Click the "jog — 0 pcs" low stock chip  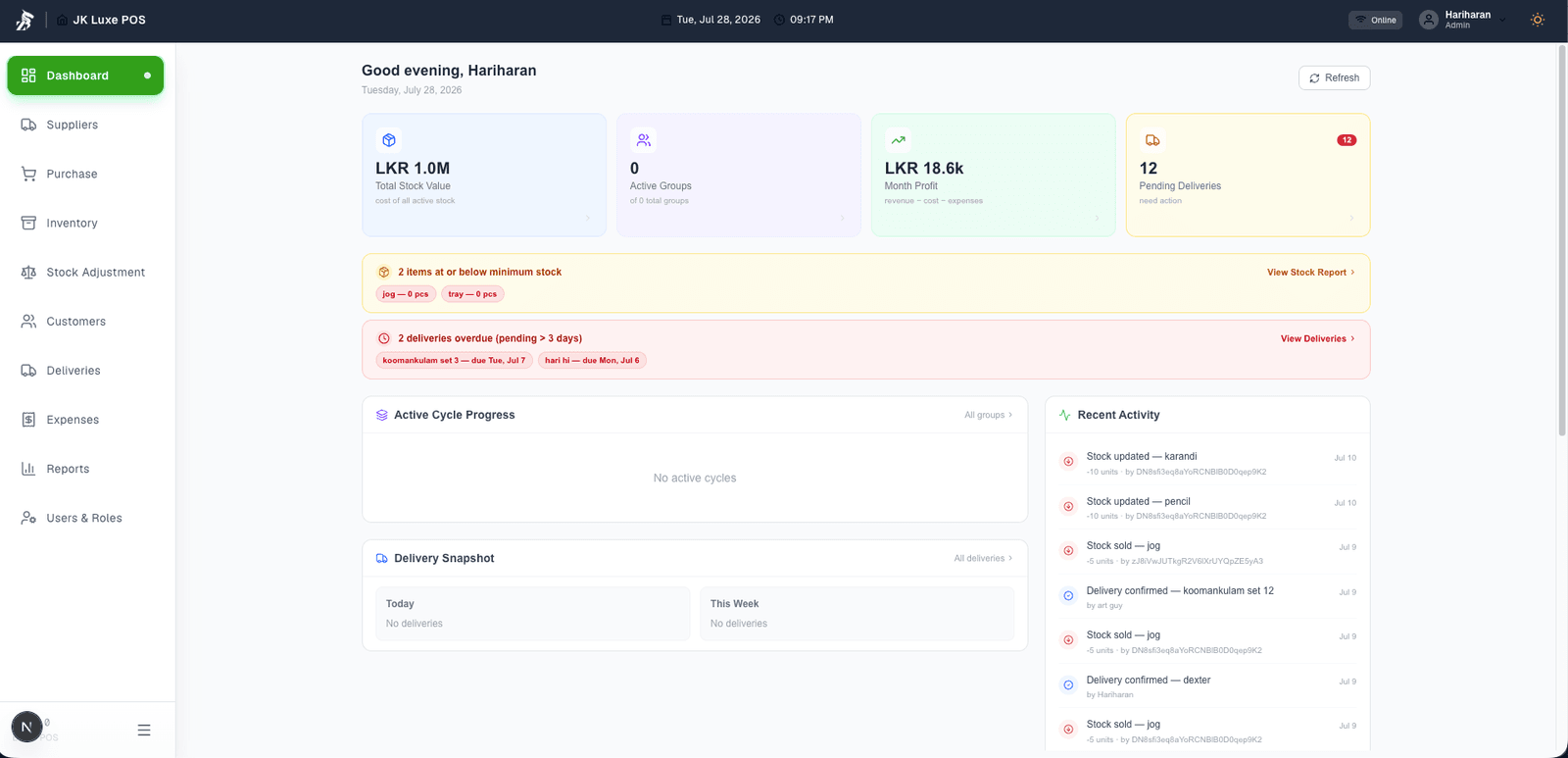pyautogui.click(x=406, y=294)
